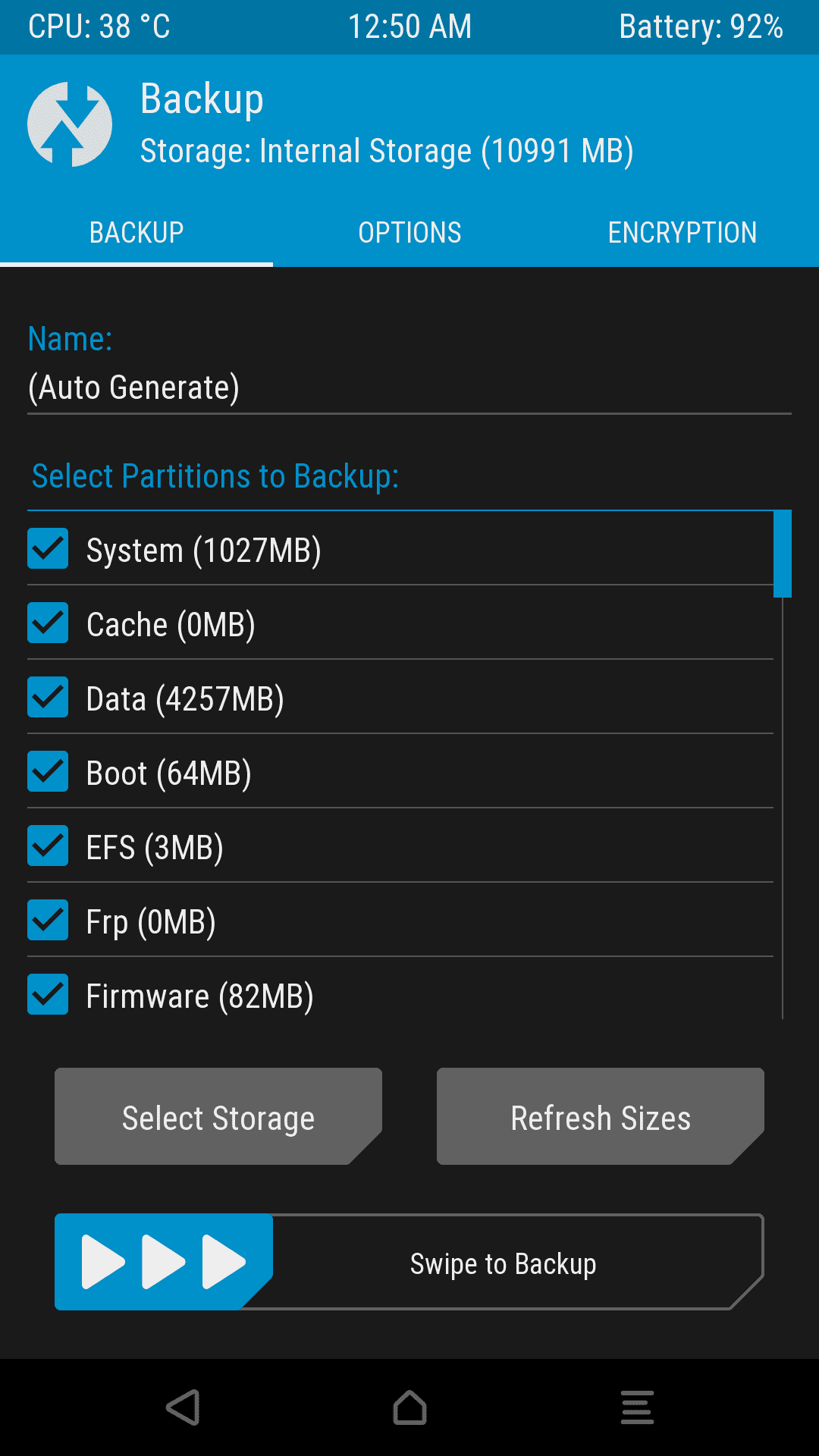Open the ENCRYPTION tab
819x1456 pixels.
(682, 233)
